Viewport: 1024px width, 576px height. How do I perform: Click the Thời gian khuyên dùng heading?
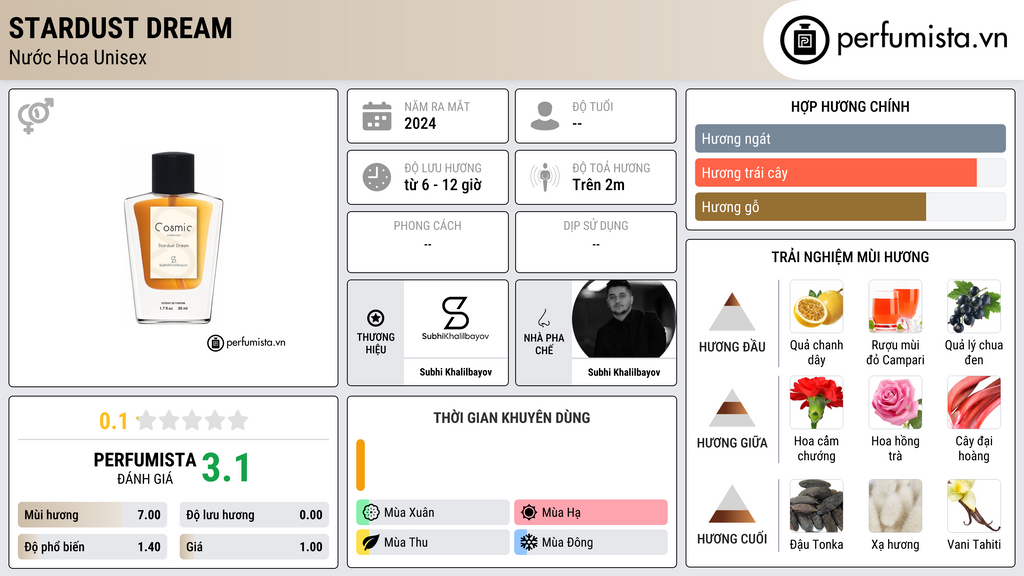pos(512,417)
